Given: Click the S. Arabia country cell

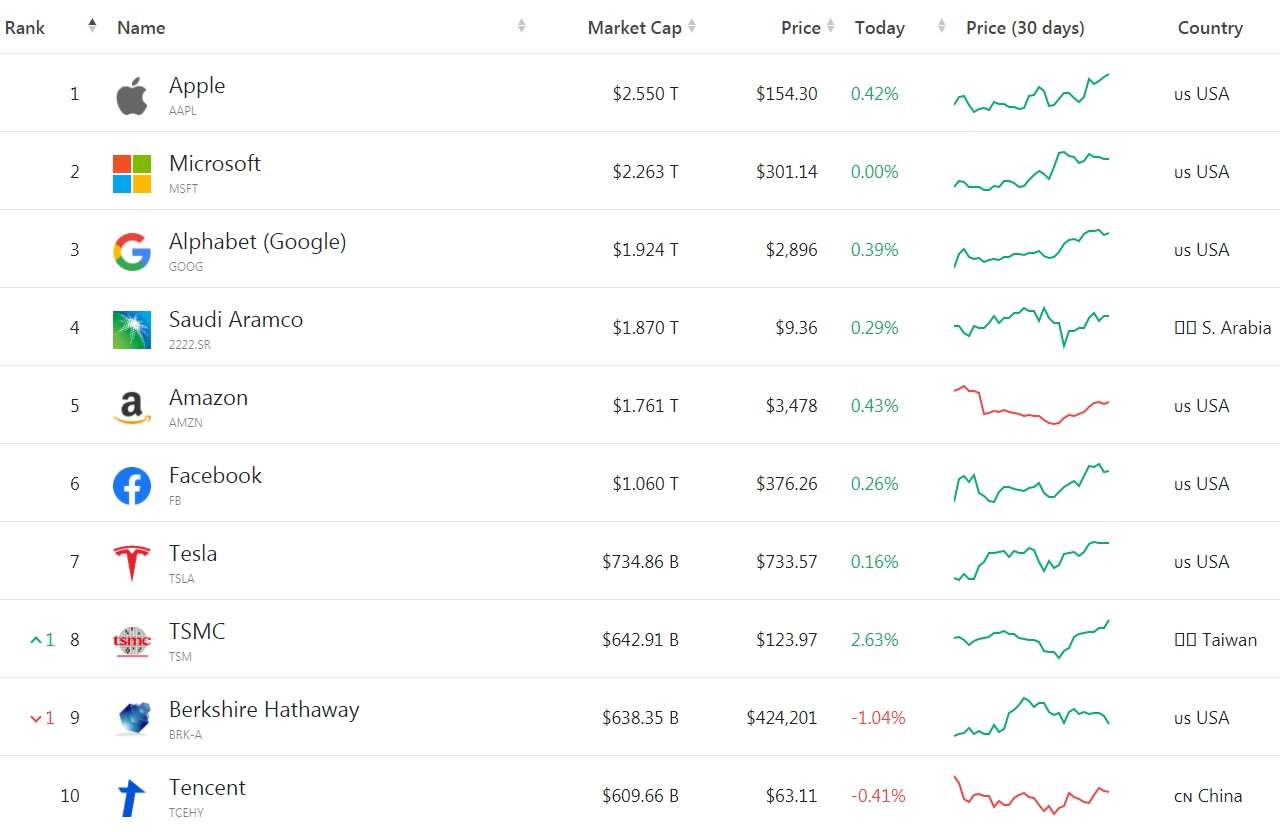Looking at the screenshot, I should click(x=1223, y=328).
